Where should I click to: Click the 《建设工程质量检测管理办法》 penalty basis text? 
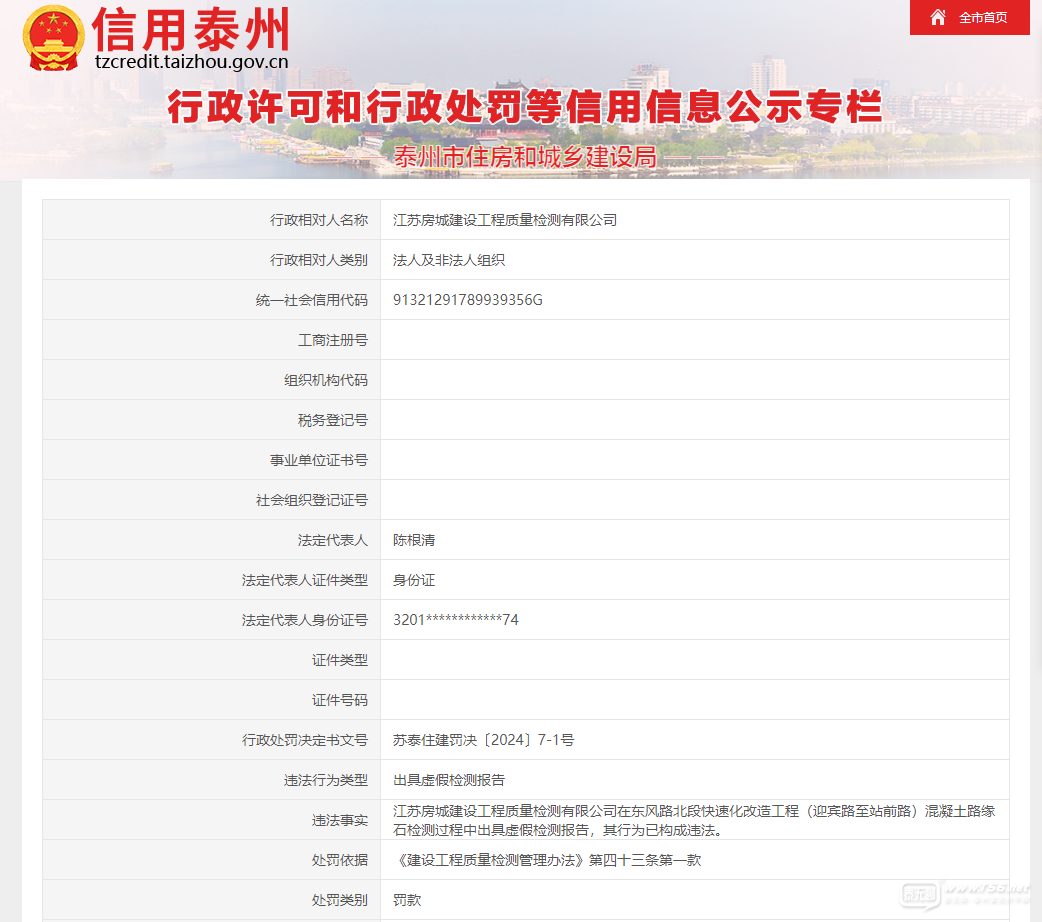546,860
